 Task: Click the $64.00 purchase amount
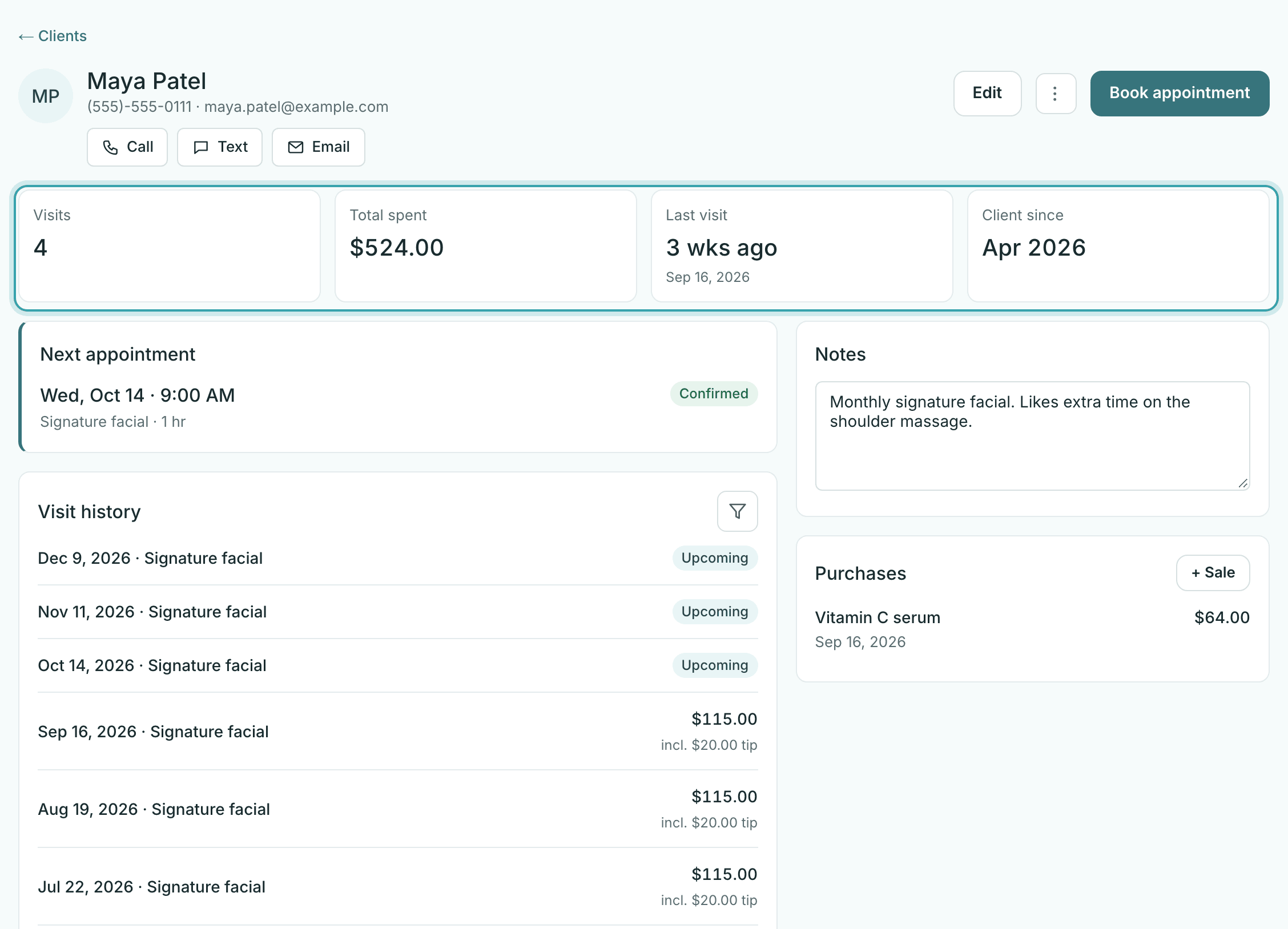pyautogui.click(x=1222, y=617)
